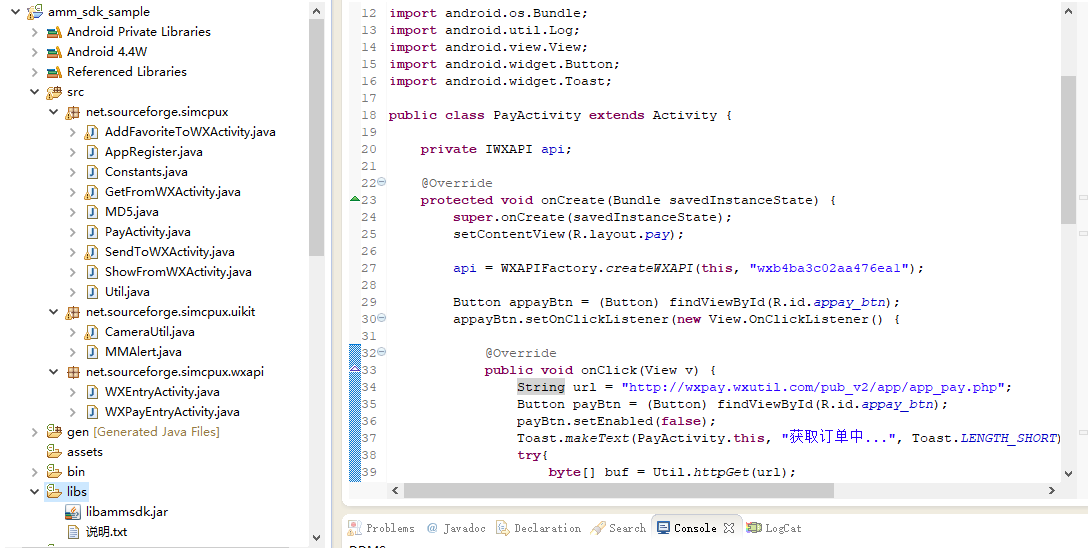Switch to the Javadoc tab
Image resolution: width=1088 pixels, height=548 pixels.
(456, 528)
